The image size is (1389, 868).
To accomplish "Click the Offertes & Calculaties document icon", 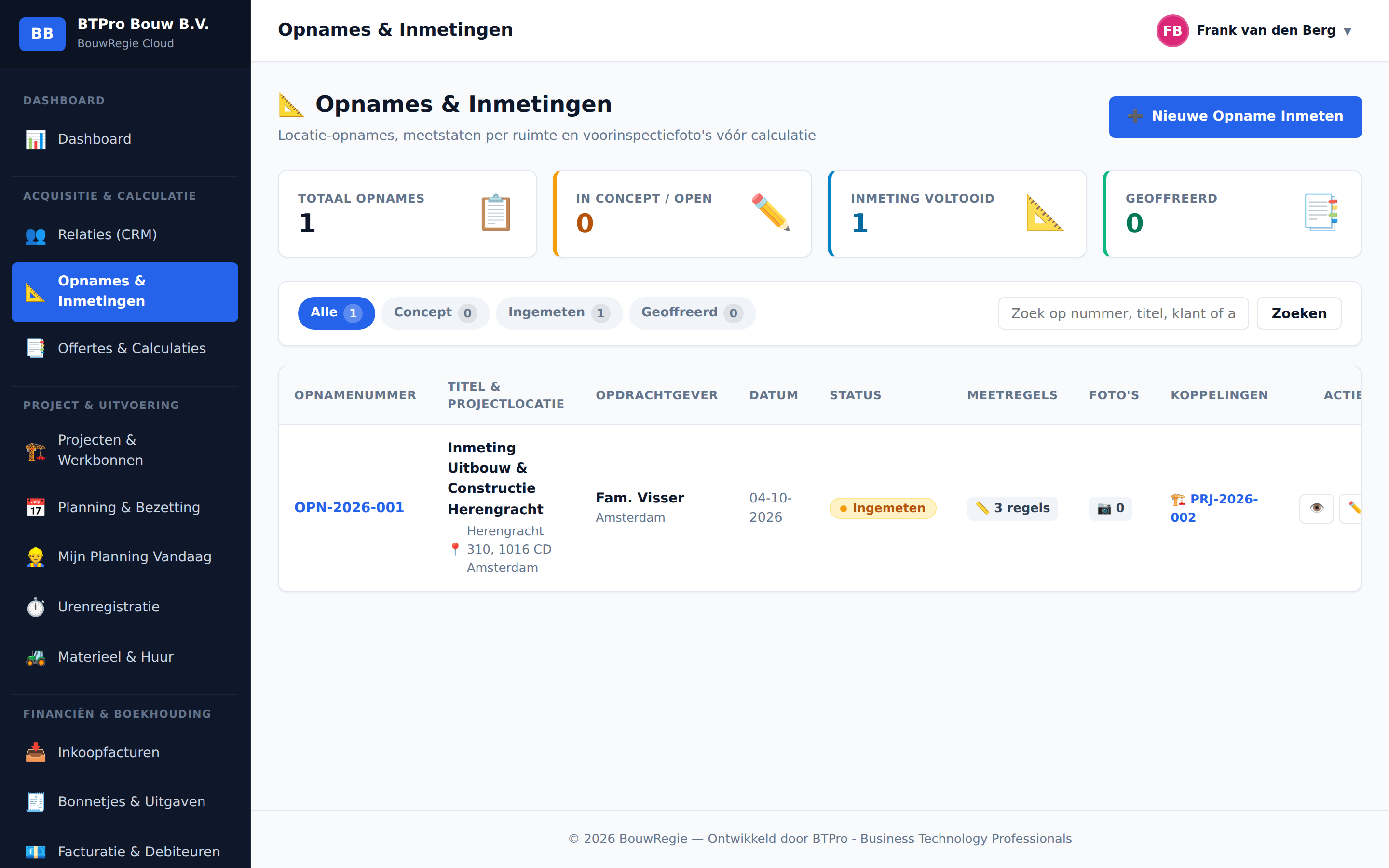I will (x=36, y=349).
